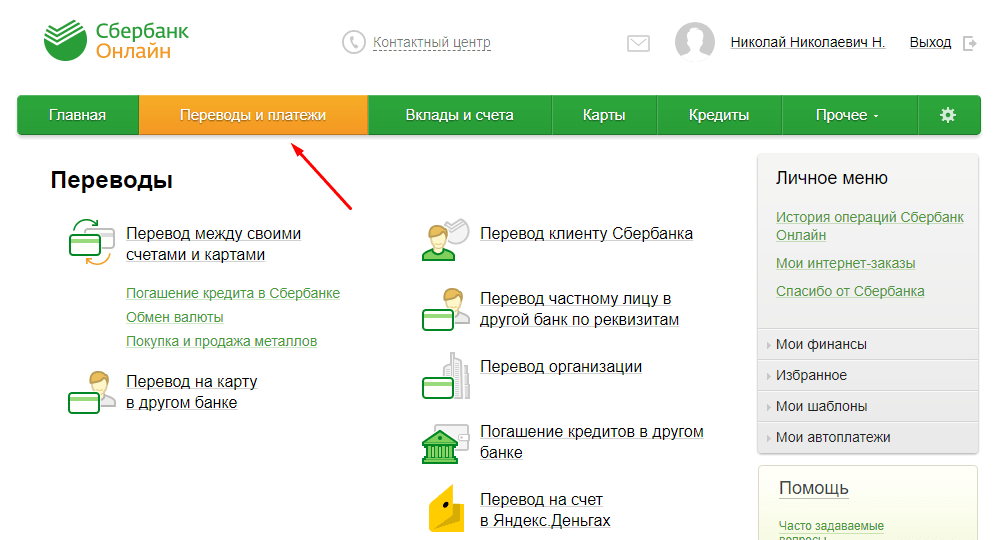The height and width of the screenshot is (540, 1001).
Task: Click the user profile avatar icon
Action: (694, 42)
